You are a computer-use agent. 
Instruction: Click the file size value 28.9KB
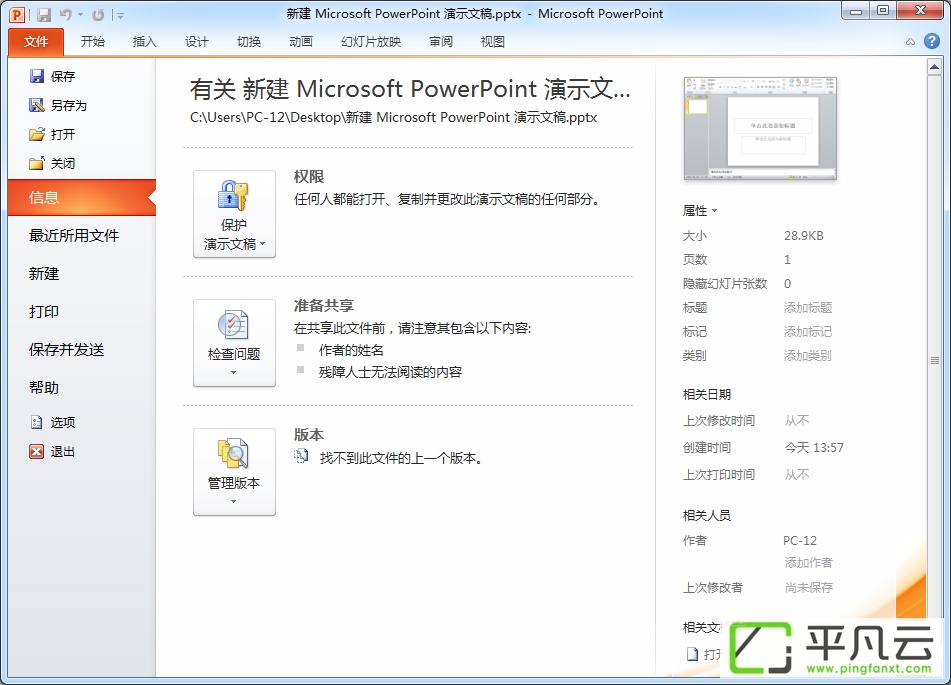804,235
